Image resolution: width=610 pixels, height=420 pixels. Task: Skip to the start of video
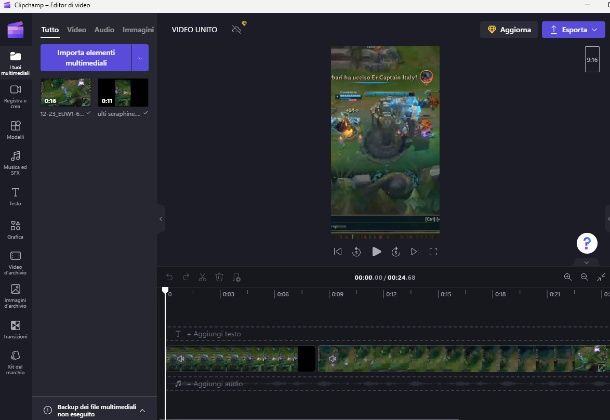338,252
